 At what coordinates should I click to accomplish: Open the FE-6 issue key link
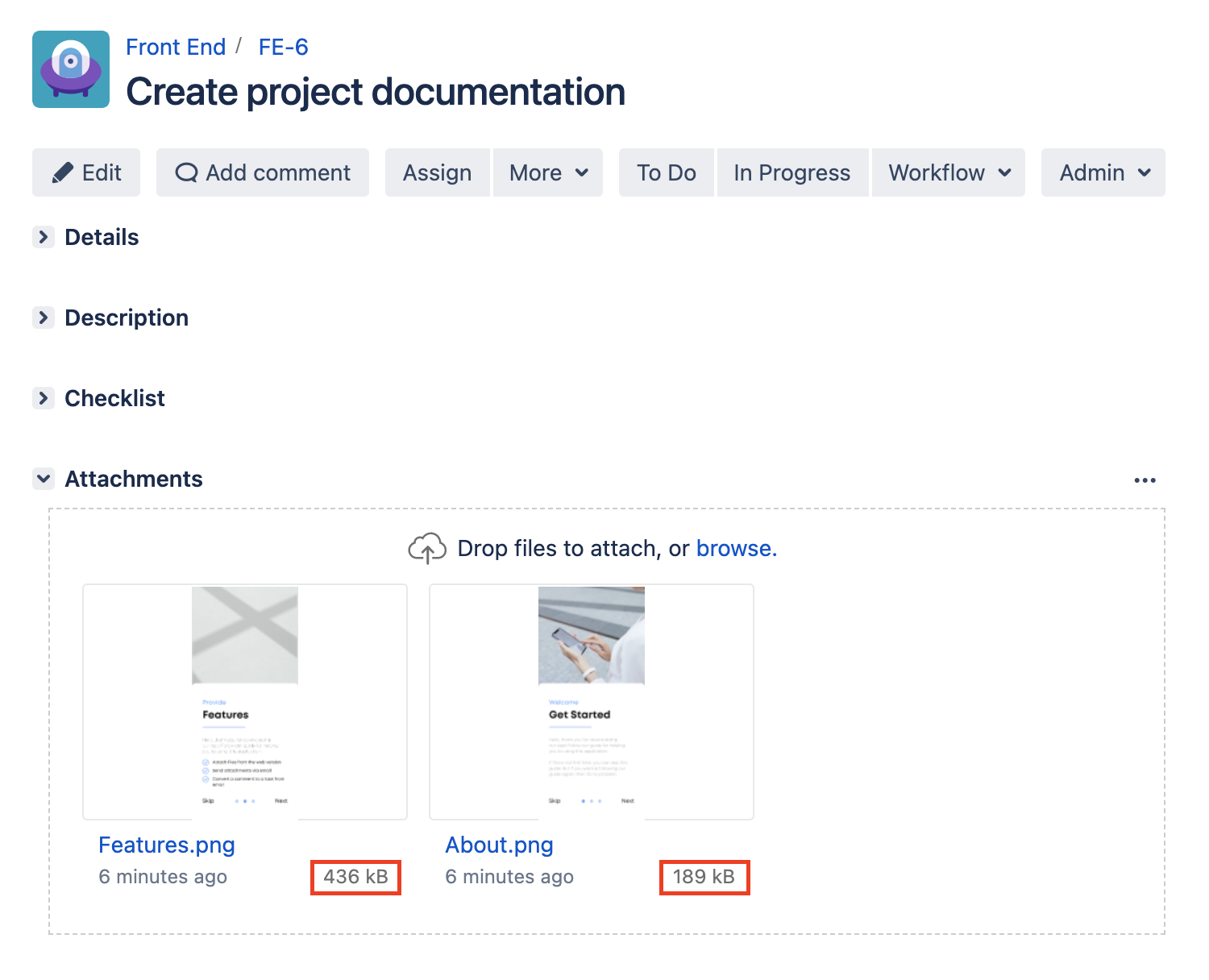[283, 47]
